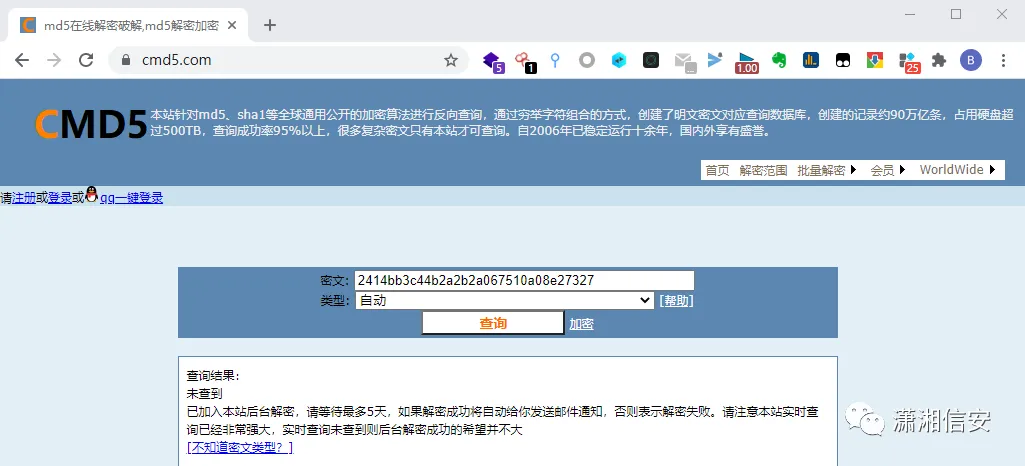The width and height of the screenshot is (1025, 466).
Task: Open the red extension with badge 1
Action: point(524,61)
